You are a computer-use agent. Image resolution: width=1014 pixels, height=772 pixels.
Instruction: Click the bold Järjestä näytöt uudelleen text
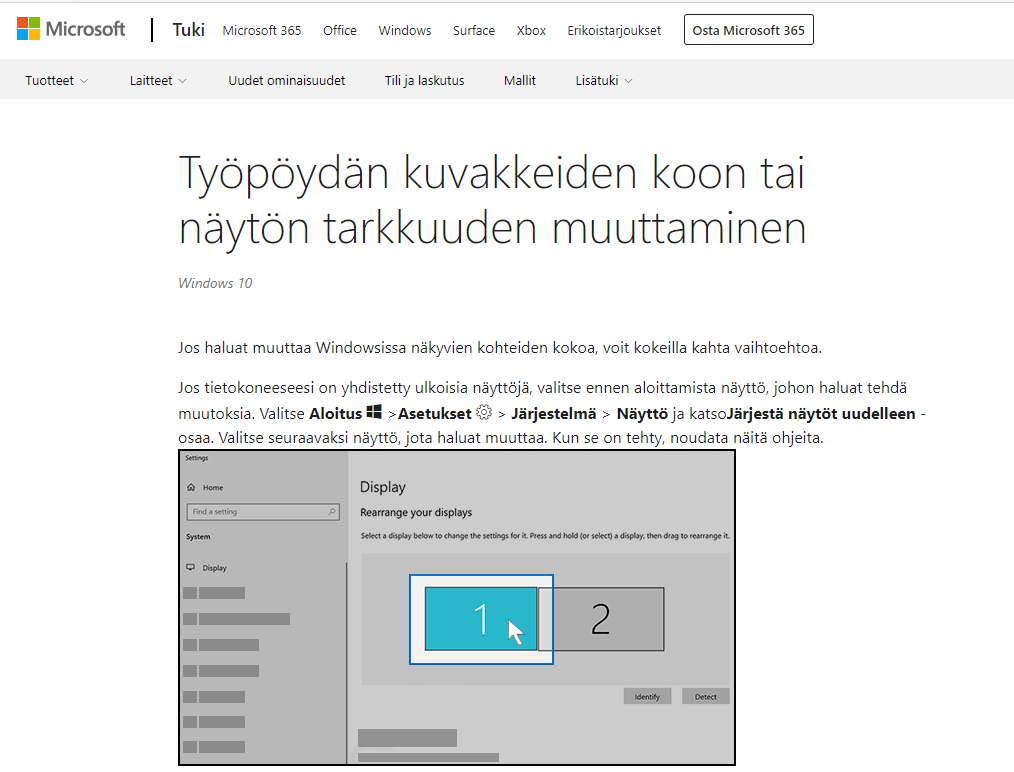(x=821, y=414)
